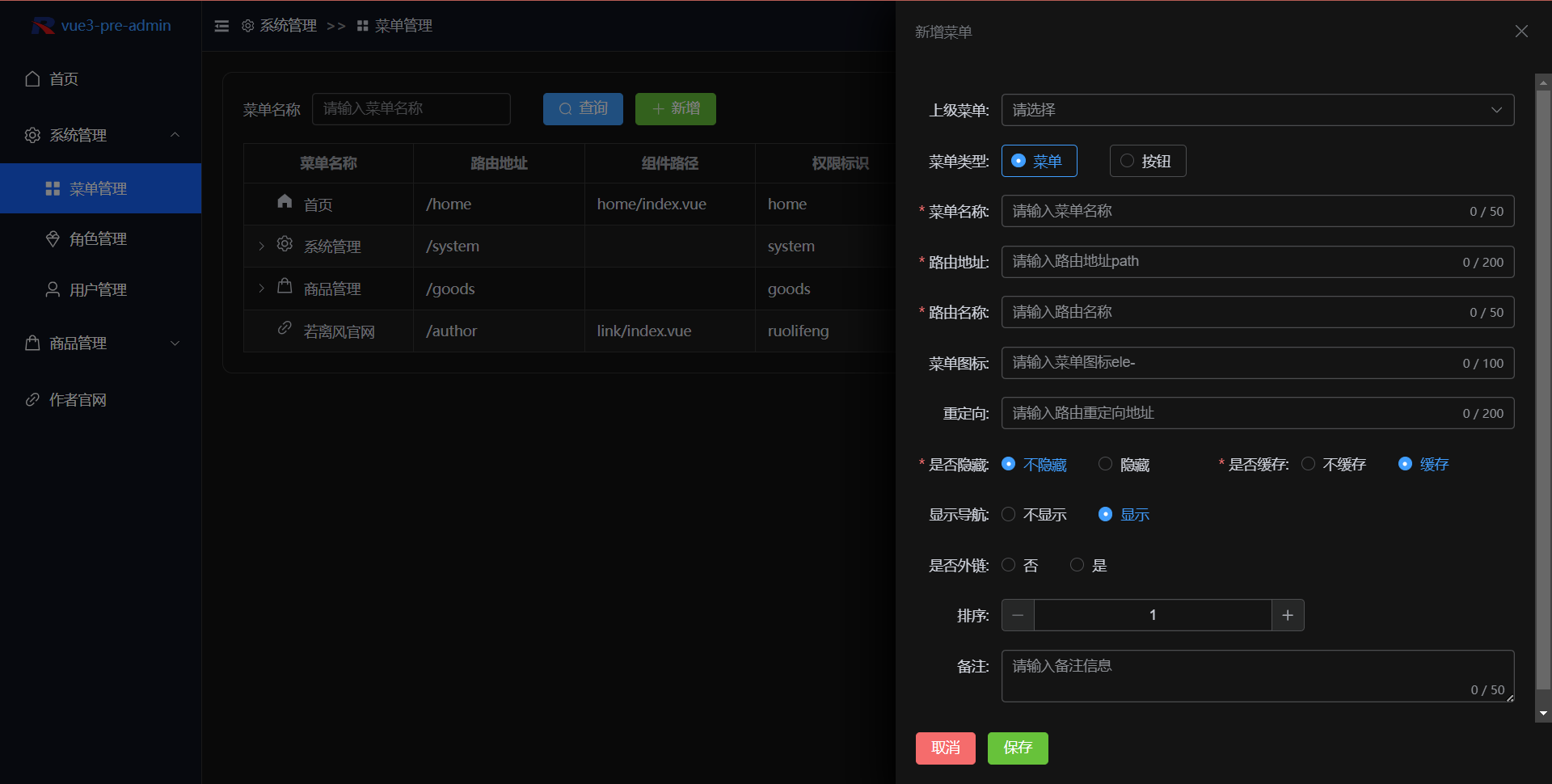
Task: Select 否 for 是否外链
Action: click(1020, 565)
